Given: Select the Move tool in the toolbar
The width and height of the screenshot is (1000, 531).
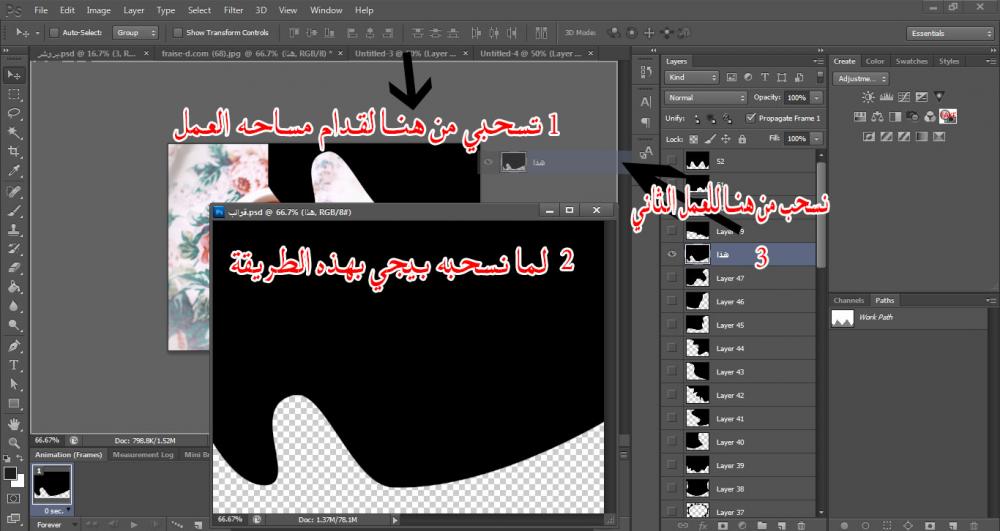Looking at the screenshot, I should pyautogui.click(x=14, y=75).
